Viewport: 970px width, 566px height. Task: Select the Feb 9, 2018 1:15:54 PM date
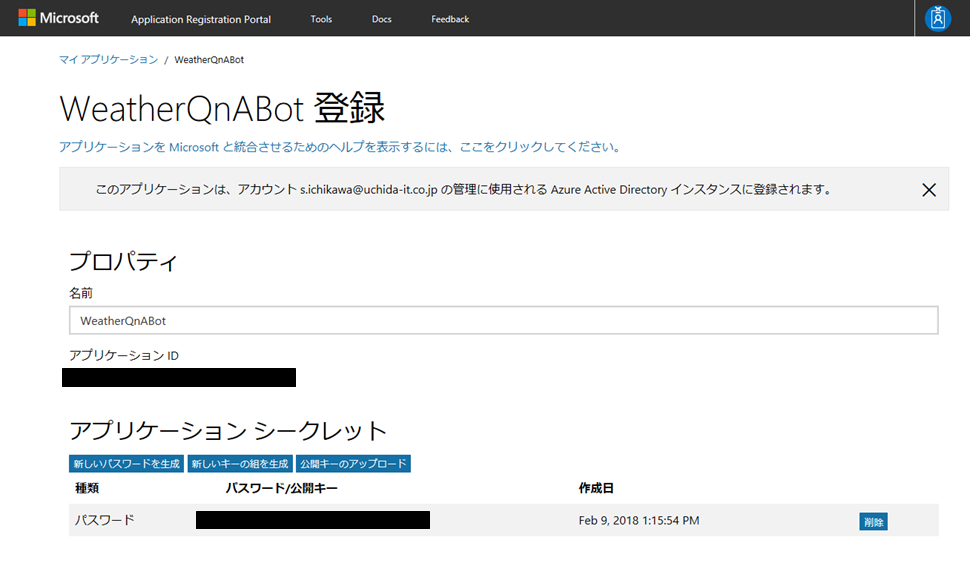(639, 521)
